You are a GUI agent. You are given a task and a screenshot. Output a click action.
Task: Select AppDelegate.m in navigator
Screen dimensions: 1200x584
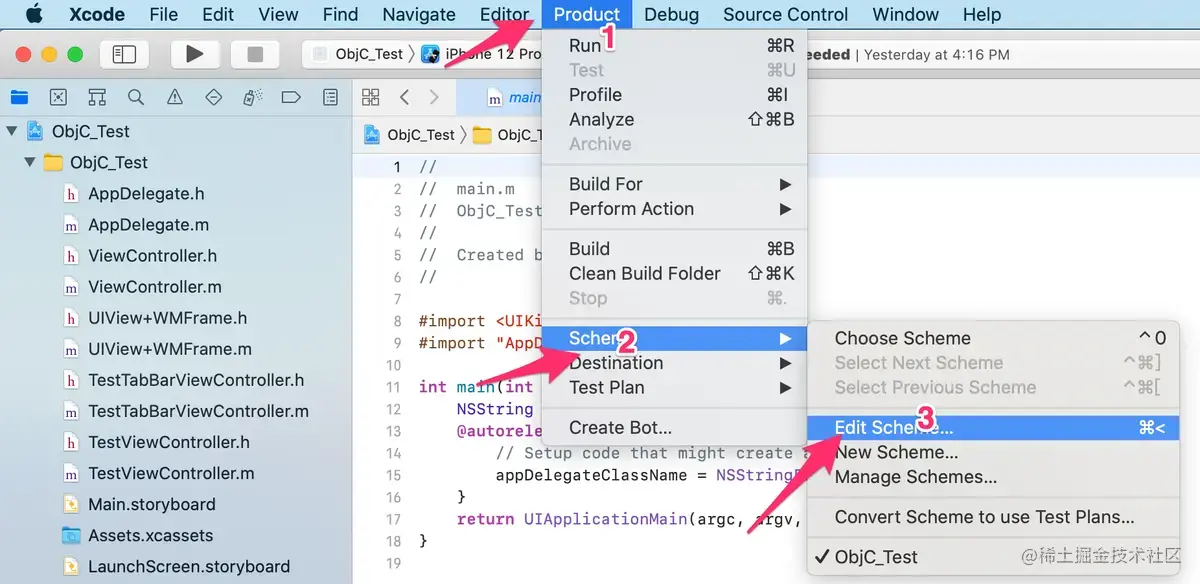pyautogui.click(x=148, y=224)
